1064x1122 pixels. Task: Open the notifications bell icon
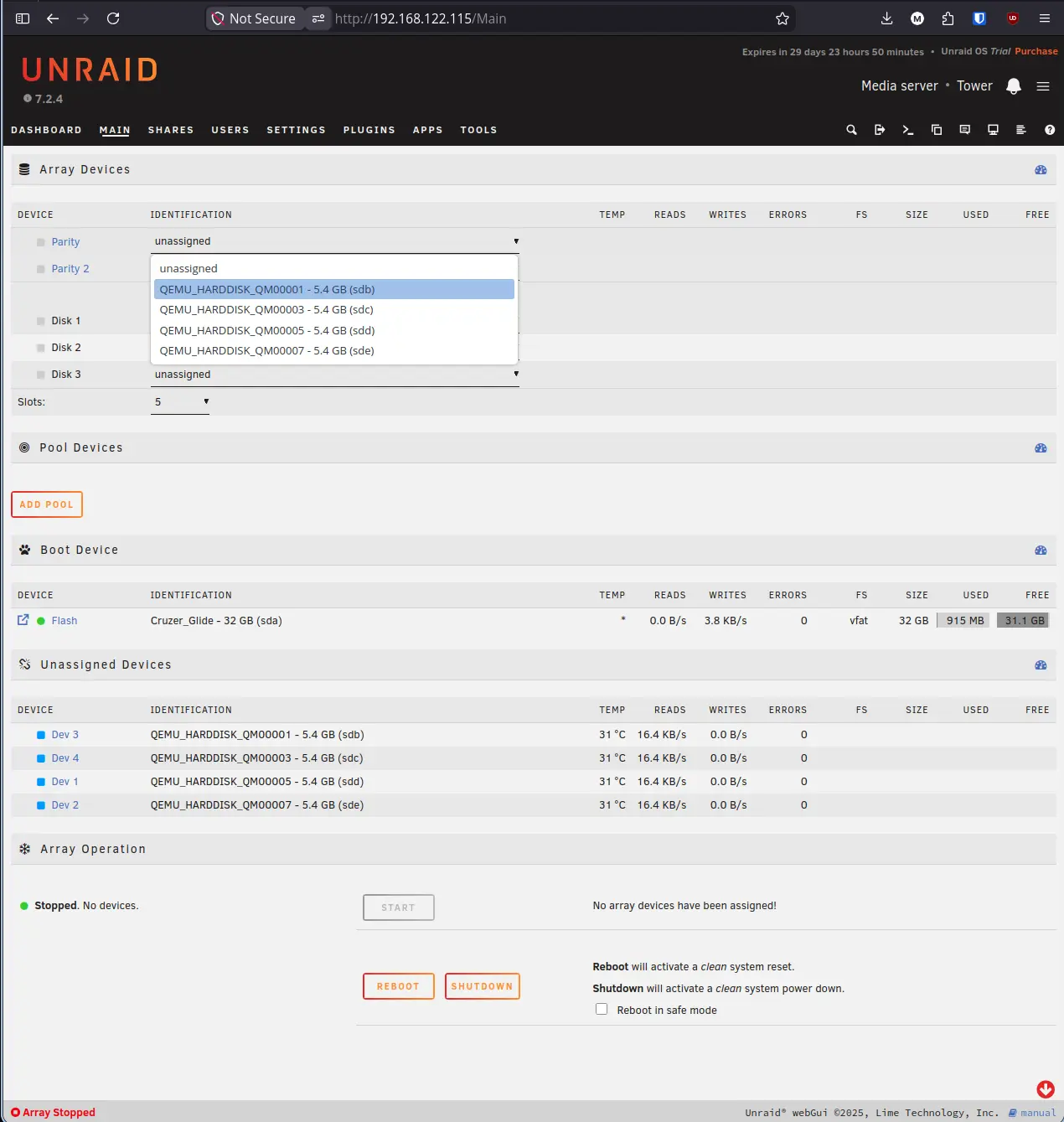(1014, 85)
